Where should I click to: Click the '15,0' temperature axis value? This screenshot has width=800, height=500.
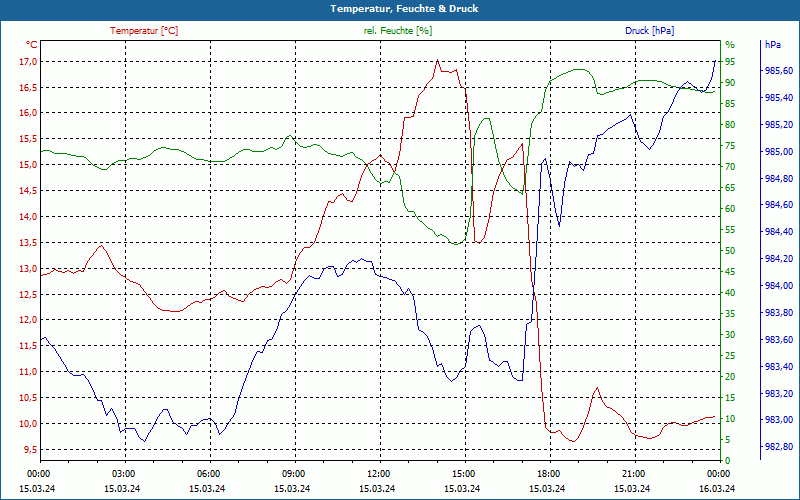coord(29,165)
